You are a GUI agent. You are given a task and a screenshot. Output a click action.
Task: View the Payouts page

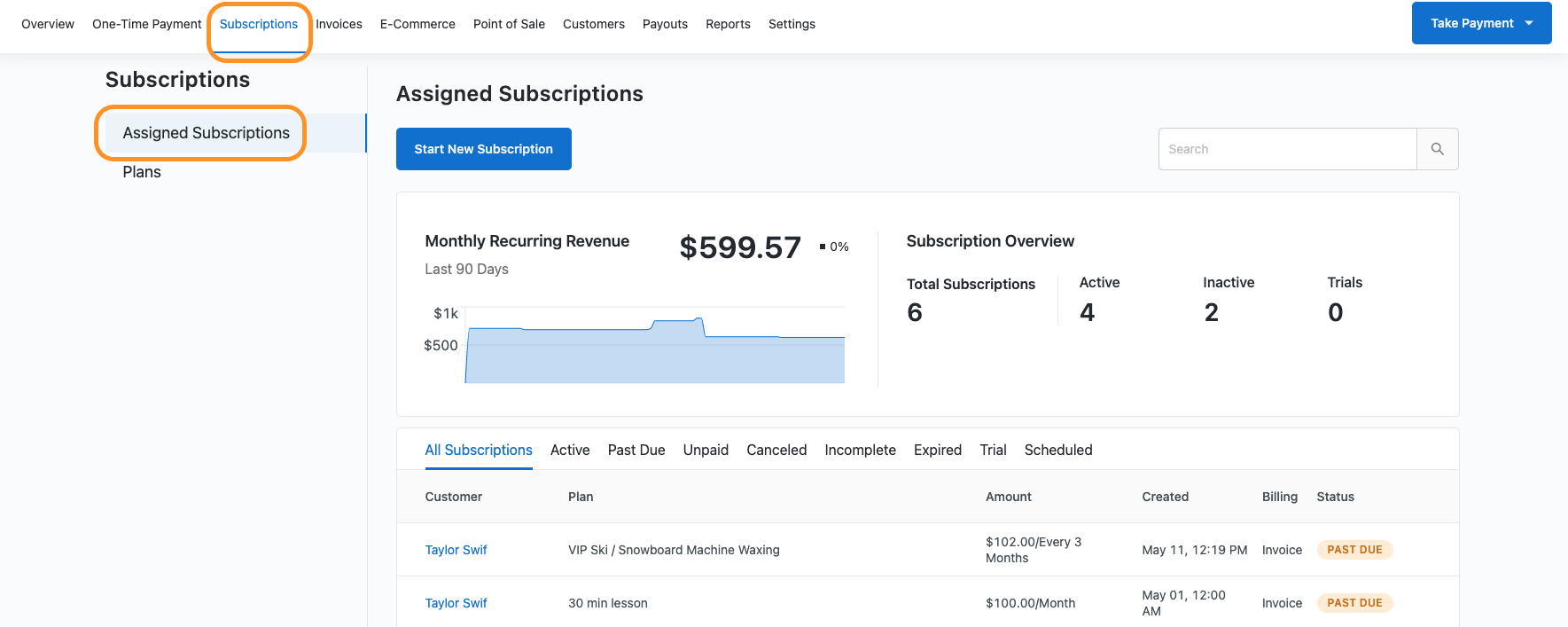665,24
